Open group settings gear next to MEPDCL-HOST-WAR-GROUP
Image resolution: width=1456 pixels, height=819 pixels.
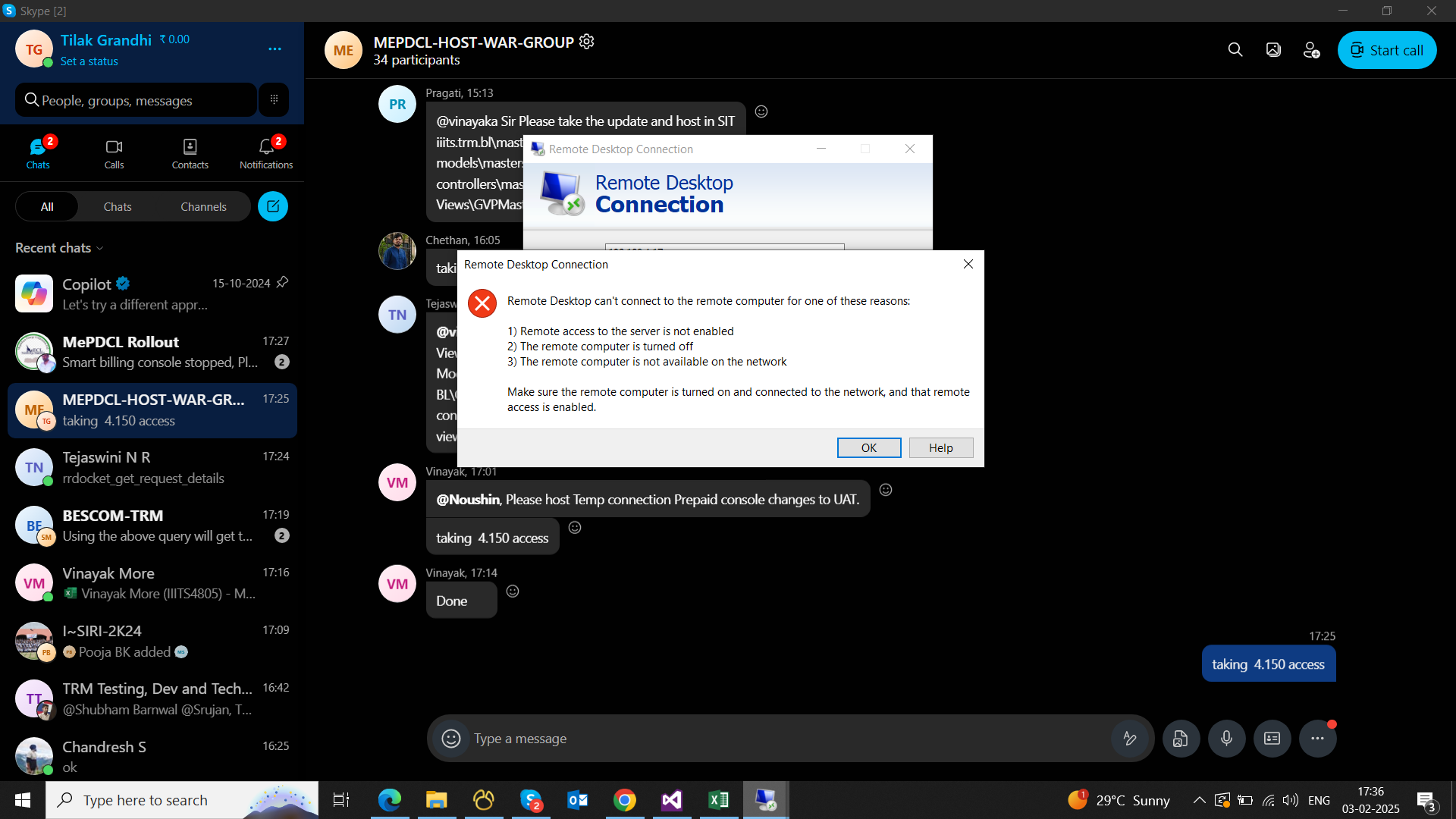(586, 42)
